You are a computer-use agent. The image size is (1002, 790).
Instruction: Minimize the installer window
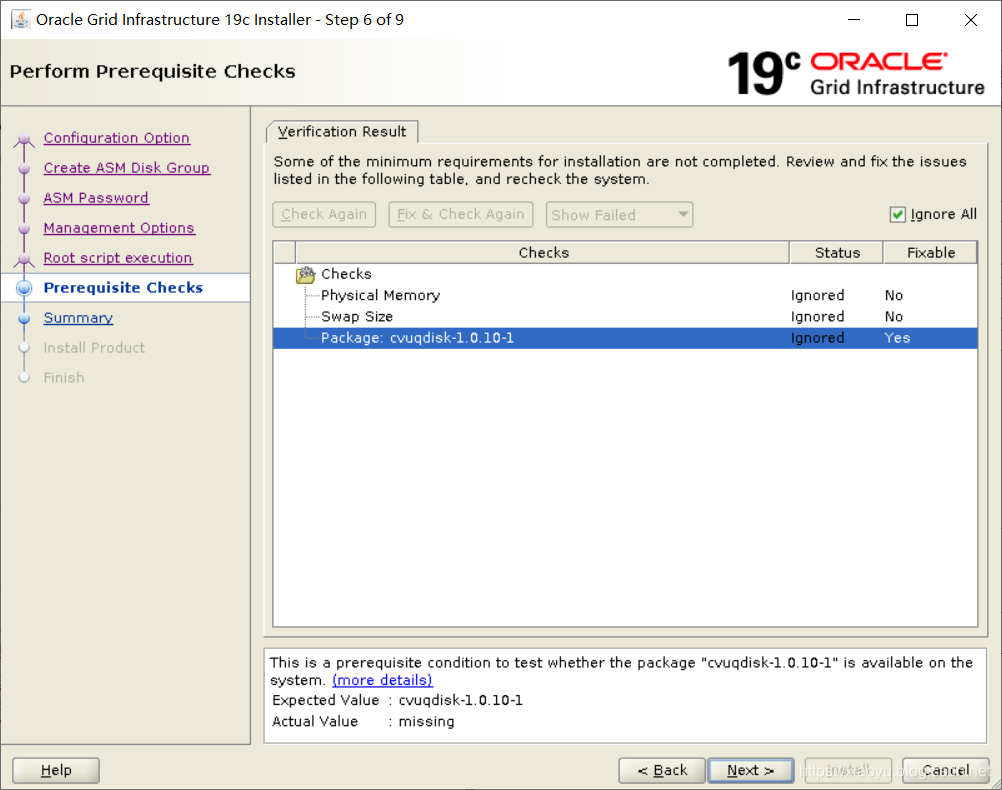(x=854, y=20)
